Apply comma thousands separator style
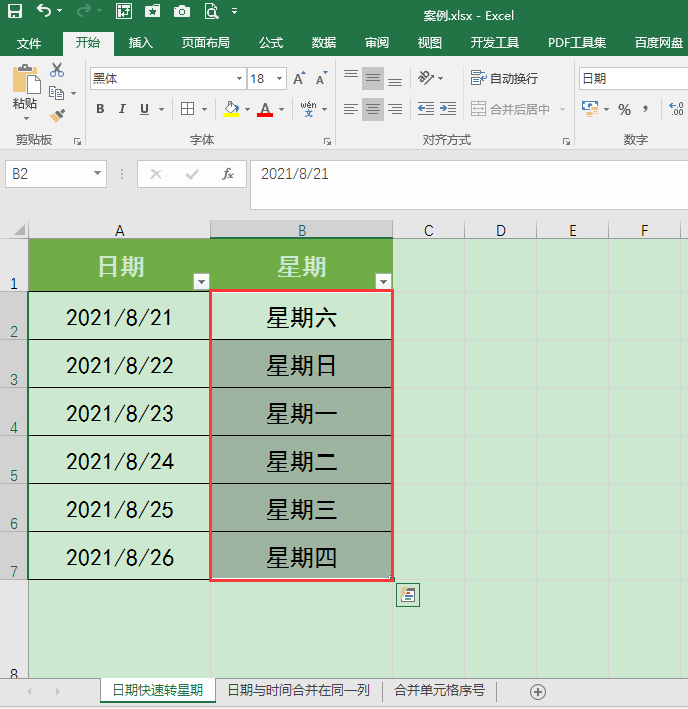 point(646,109)
